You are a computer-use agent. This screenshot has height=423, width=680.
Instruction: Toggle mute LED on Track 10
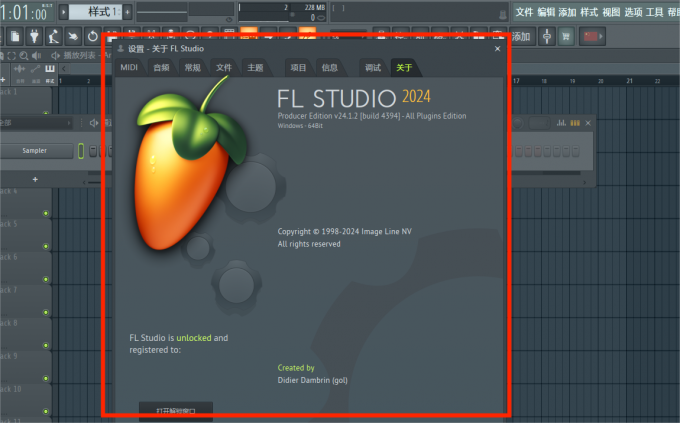tap(46, 411)
